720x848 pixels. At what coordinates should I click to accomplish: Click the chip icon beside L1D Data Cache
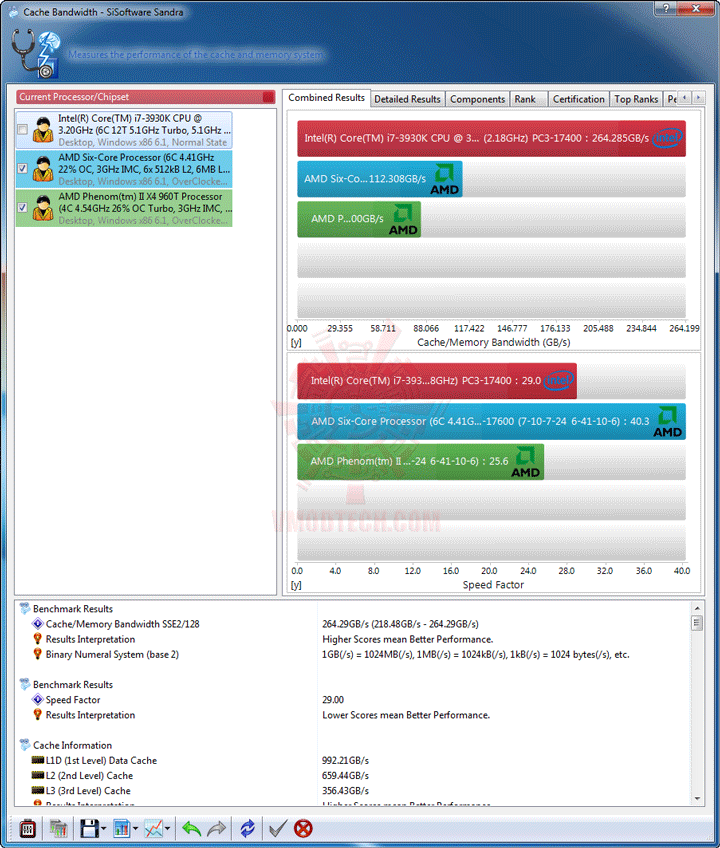coord(37,760)
